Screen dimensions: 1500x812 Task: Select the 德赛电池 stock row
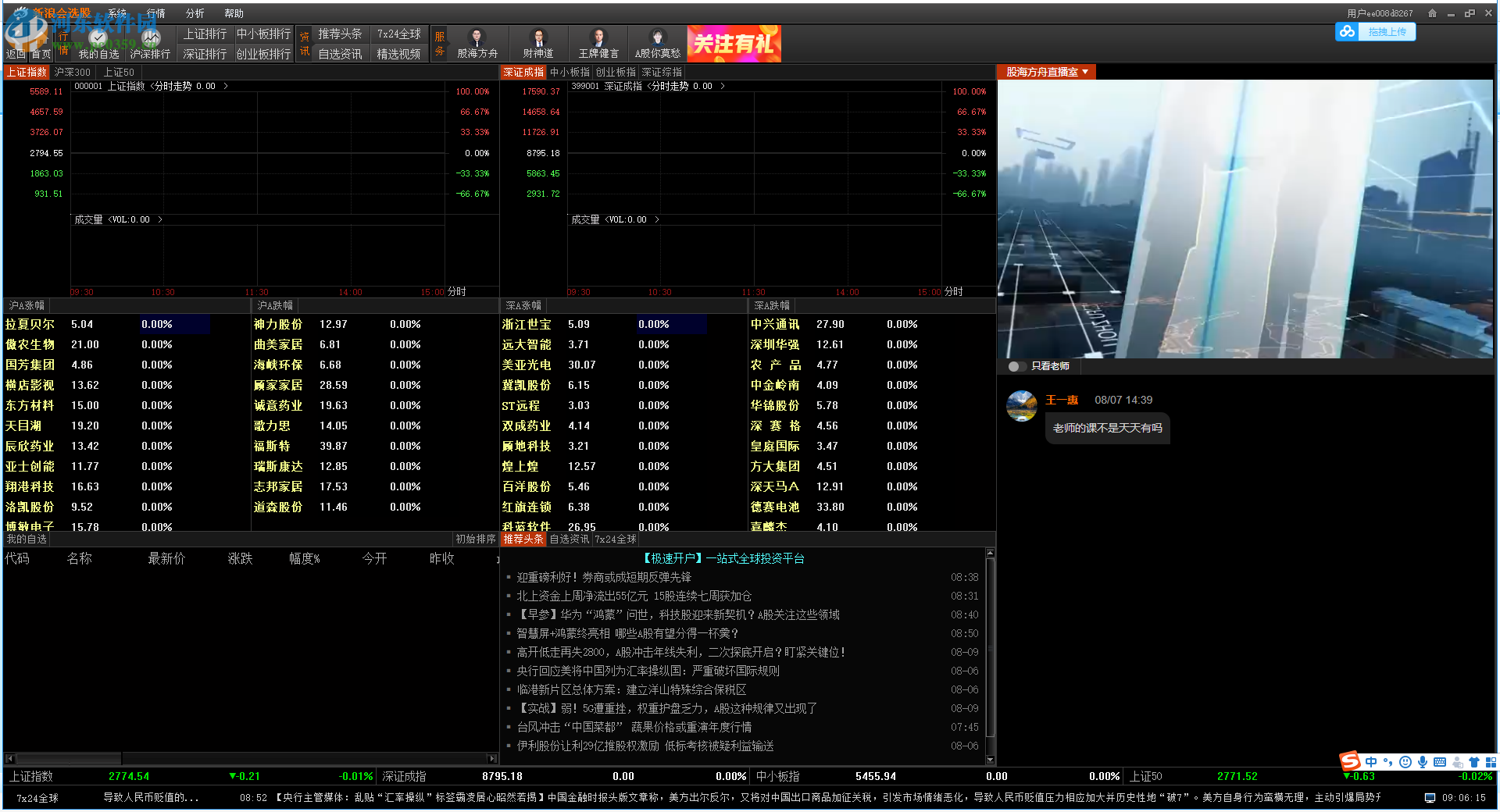(x=872, y=507)
